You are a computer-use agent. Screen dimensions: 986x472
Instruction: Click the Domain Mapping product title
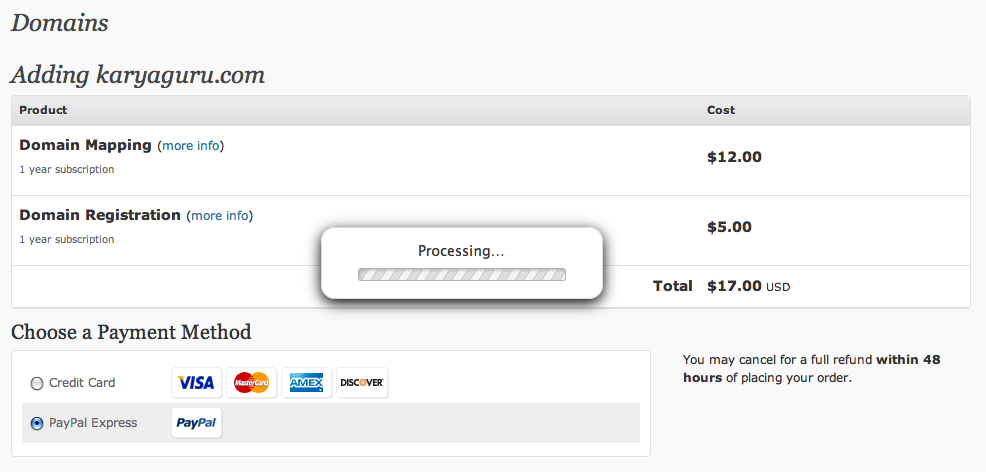coord(85,145)
